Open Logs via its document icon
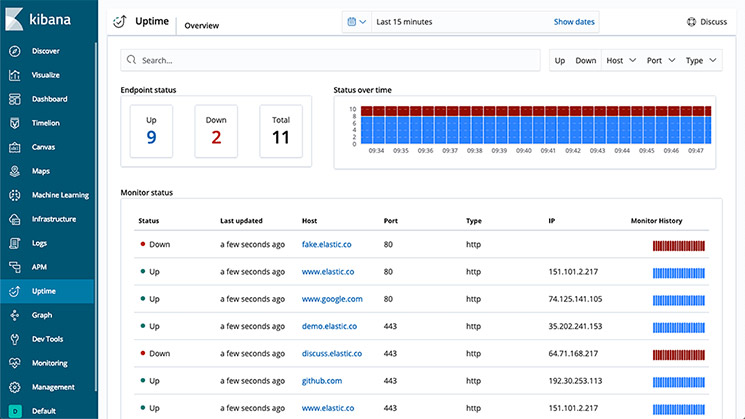 pyautogui.click(x=15, y=243)
